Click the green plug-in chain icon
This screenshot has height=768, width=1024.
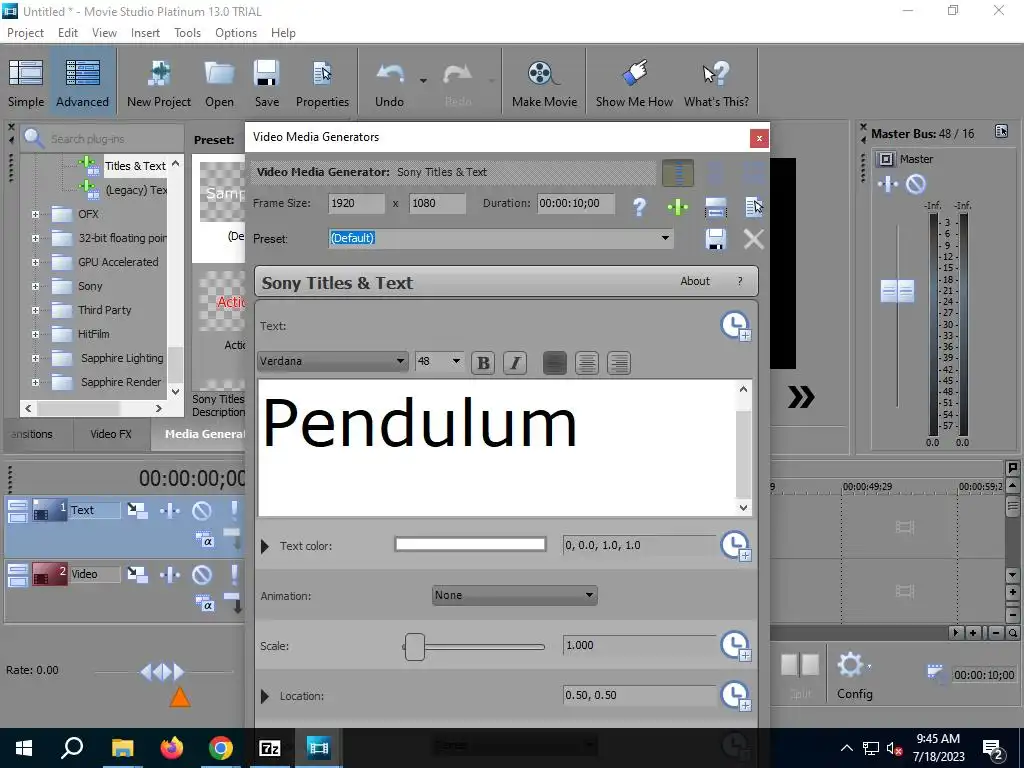[677, 208]
